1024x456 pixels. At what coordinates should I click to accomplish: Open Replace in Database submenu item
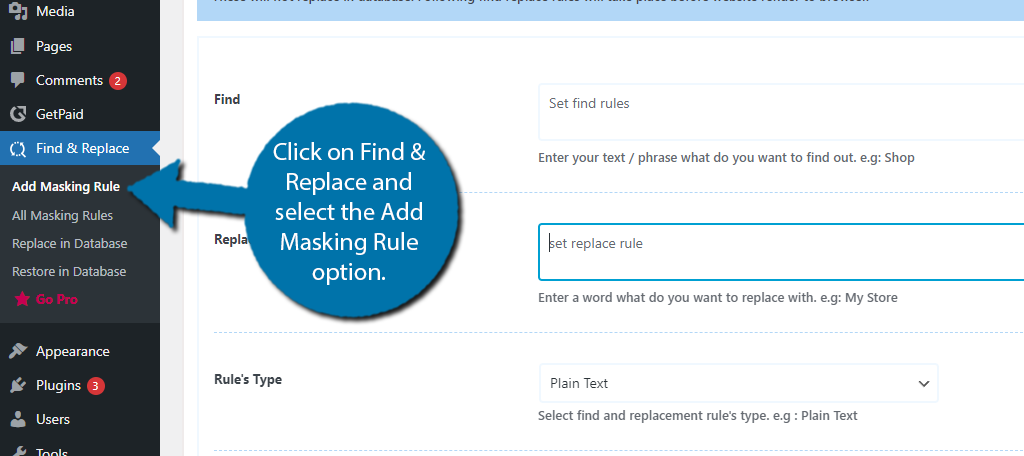pos(69,244)
